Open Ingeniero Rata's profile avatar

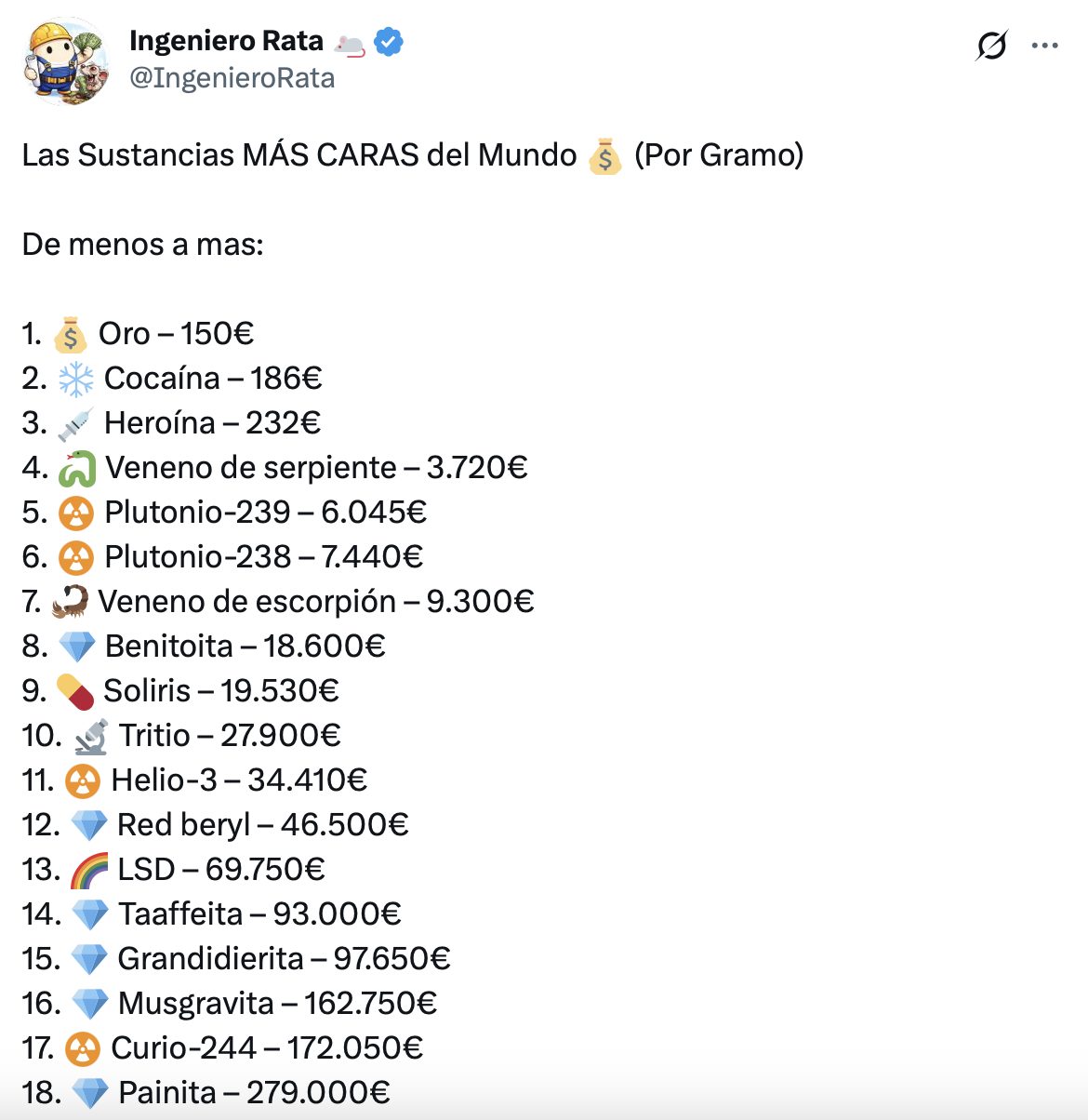[x=65, y=60]
